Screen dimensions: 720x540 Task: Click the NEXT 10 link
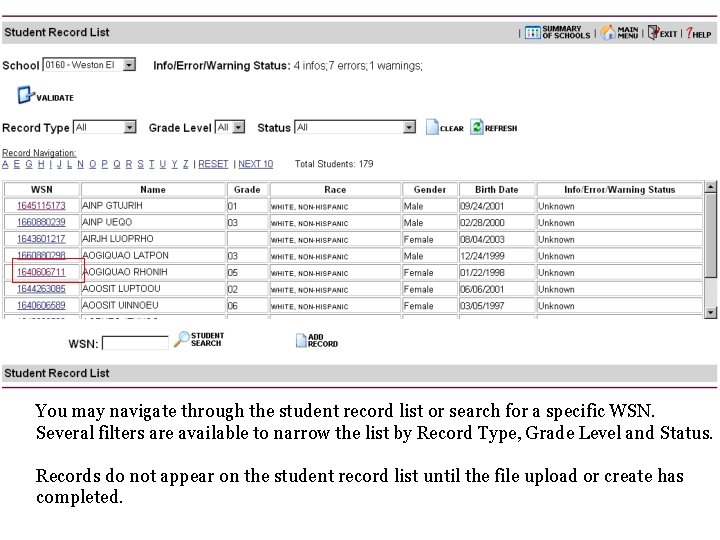coord(255,164)
